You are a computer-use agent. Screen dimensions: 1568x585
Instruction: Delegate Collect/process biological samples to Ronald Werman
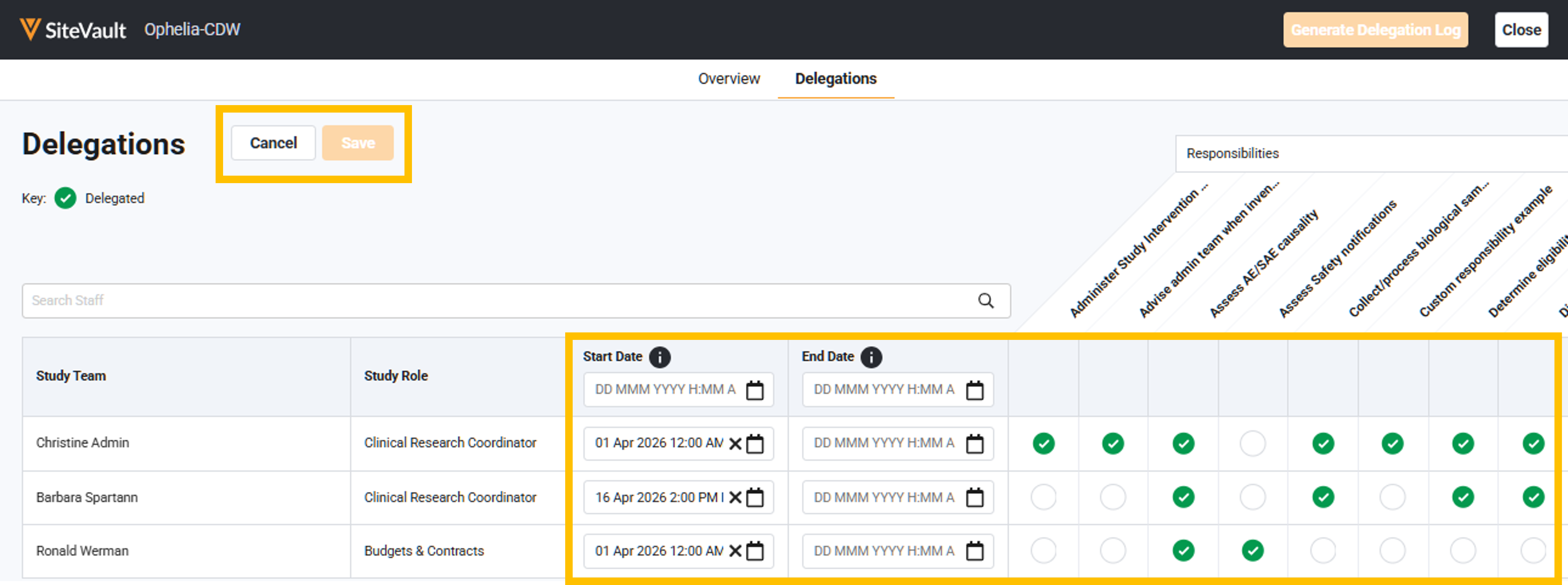pos(1323,551)
